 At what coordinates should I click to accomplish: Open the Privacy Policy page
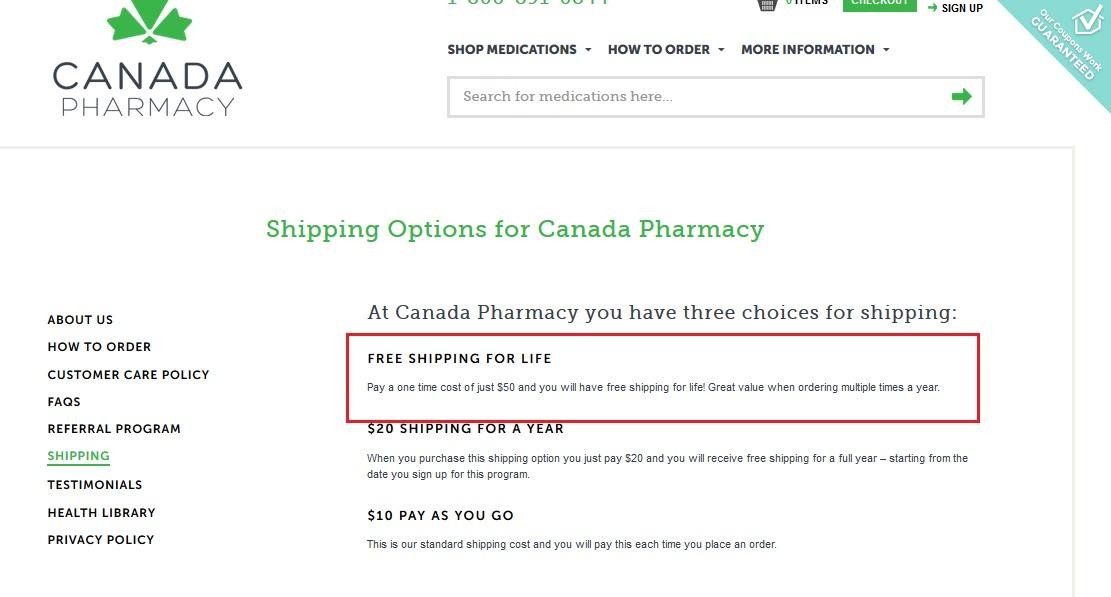click(101, 540)
